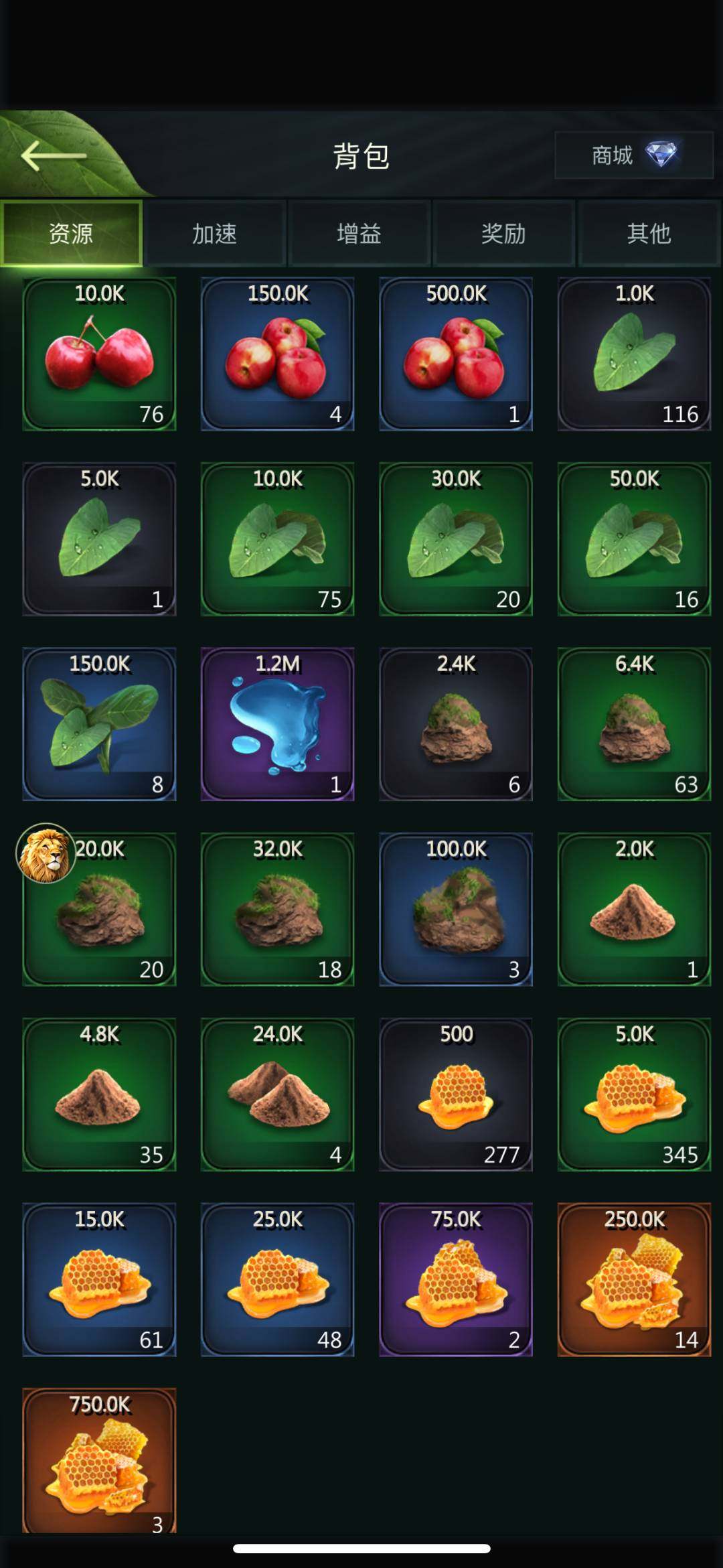Tap the 250.0K orange honeycomb item
Screen dimensions: 723x1568
click(634, 1280)
